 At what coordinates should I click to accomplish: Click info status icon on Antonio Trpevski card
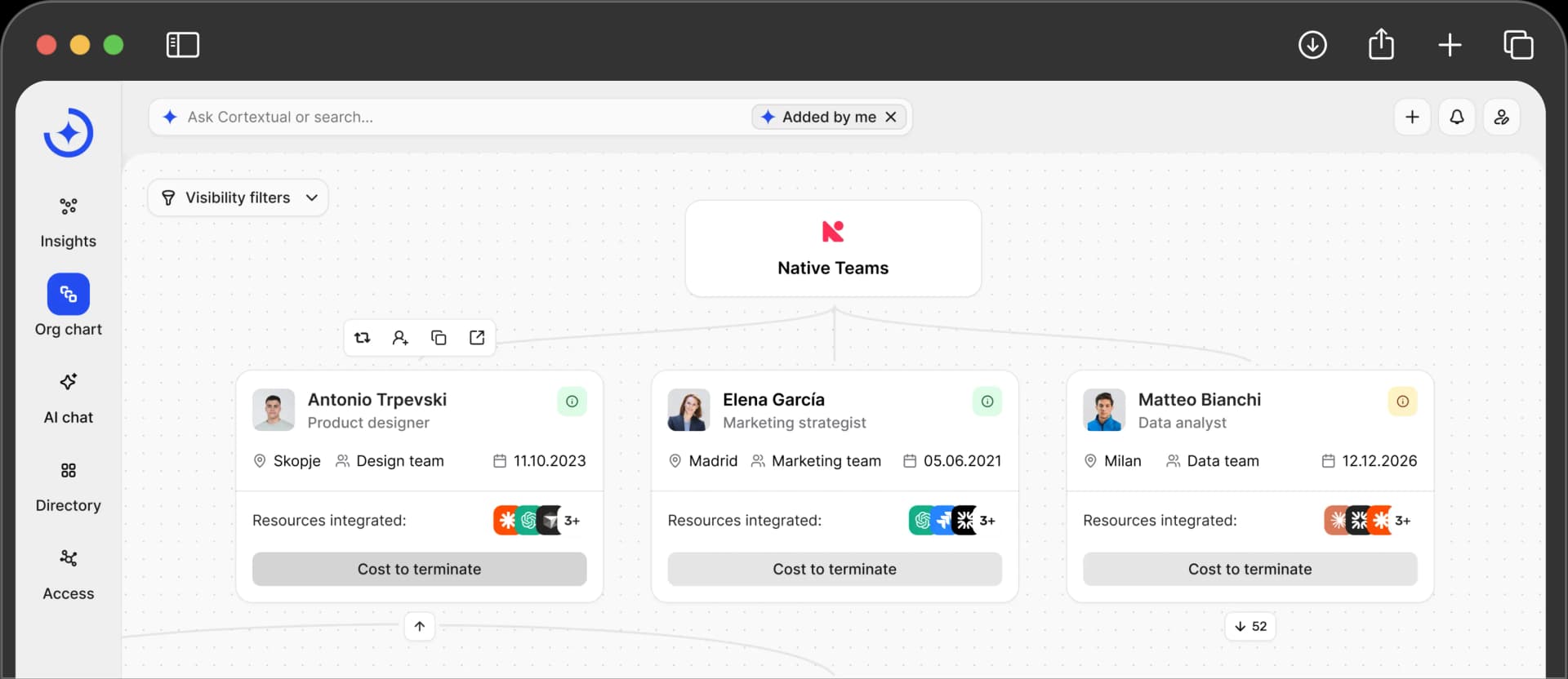point(572,402)
